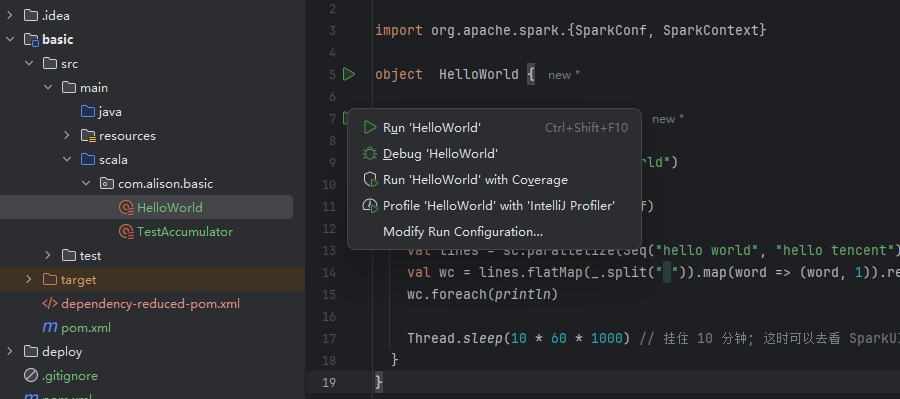900x399 pixels.
Task: Choose Run 'HelloWorld' with Coverage
Action: tap(494, 180)
